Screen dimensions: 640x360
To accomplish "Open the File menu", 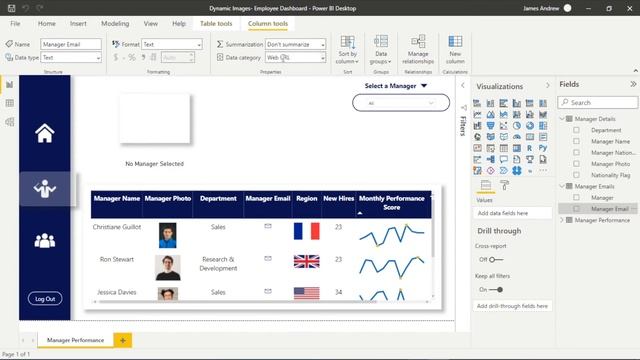I will click(15, 24).
